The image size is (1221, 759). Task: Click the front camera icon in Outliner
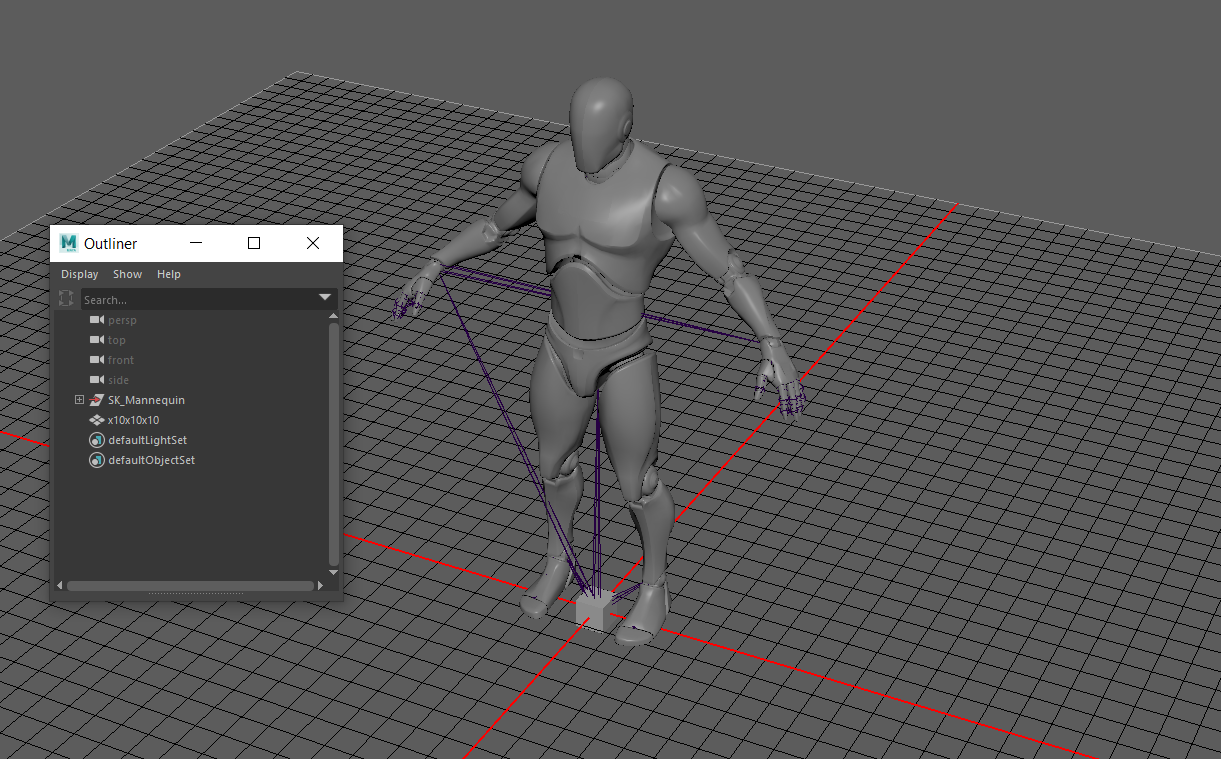pyautogui.click(x=97, y=360)
